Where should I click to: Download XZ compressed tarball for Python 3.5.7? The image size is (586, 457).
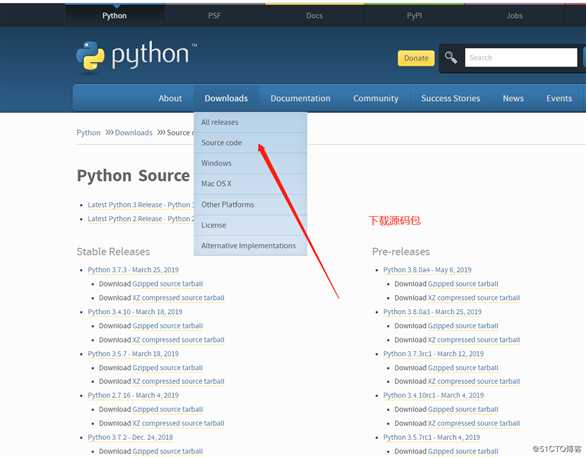[x=178, y=381]
